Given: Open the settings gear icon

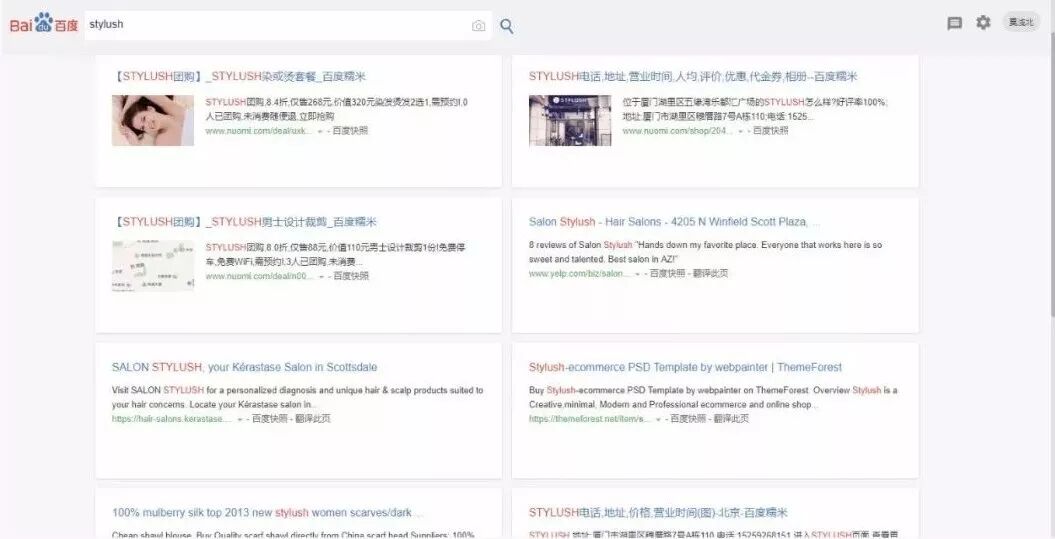Looking at the screenshot, I should 983,23.
